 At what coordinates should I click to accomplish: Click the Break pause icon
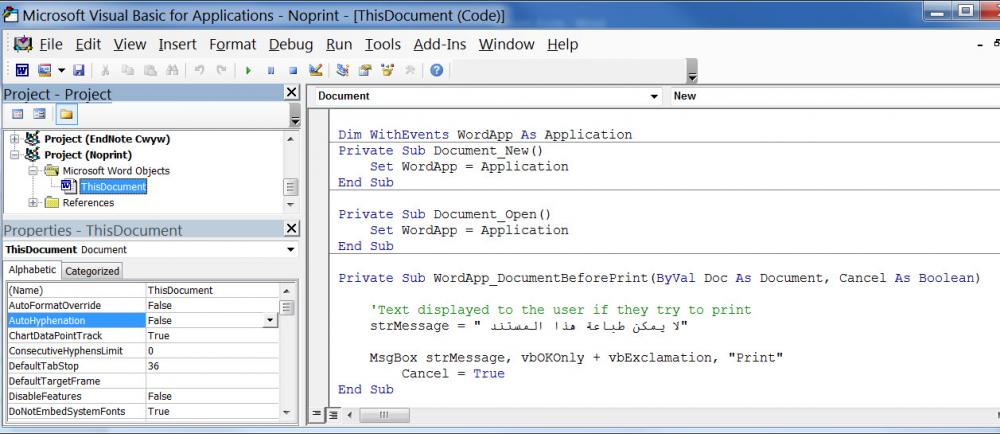pyautogui.click(x=270, y=70)
